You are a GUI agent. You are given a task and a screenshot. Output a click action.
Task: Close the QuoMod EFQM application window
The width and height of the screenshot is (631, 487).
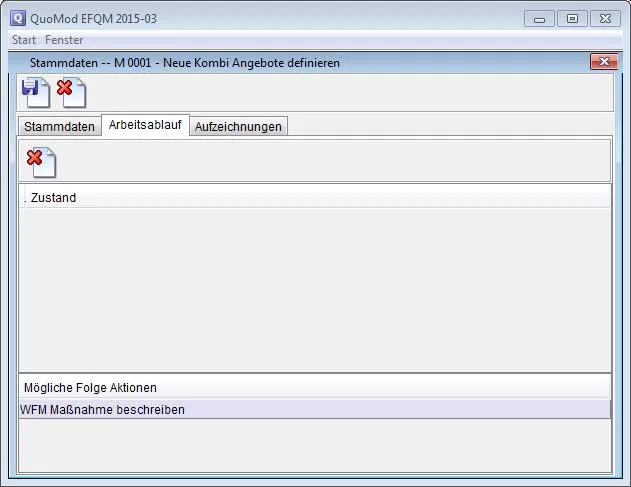604,18
